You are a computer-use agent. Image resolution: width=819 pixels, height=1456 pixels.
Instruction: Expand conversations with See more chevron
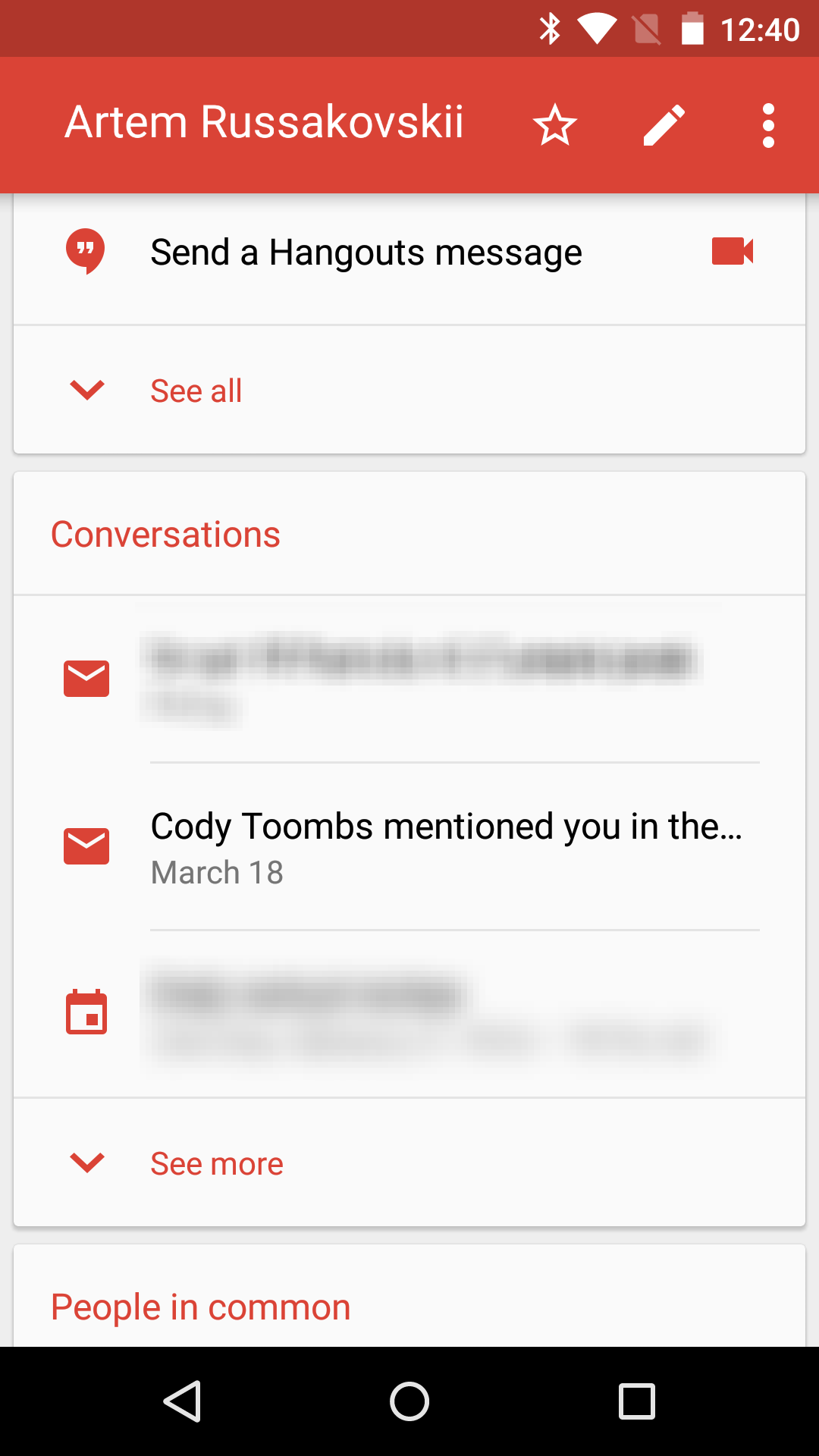point(86,1163)
